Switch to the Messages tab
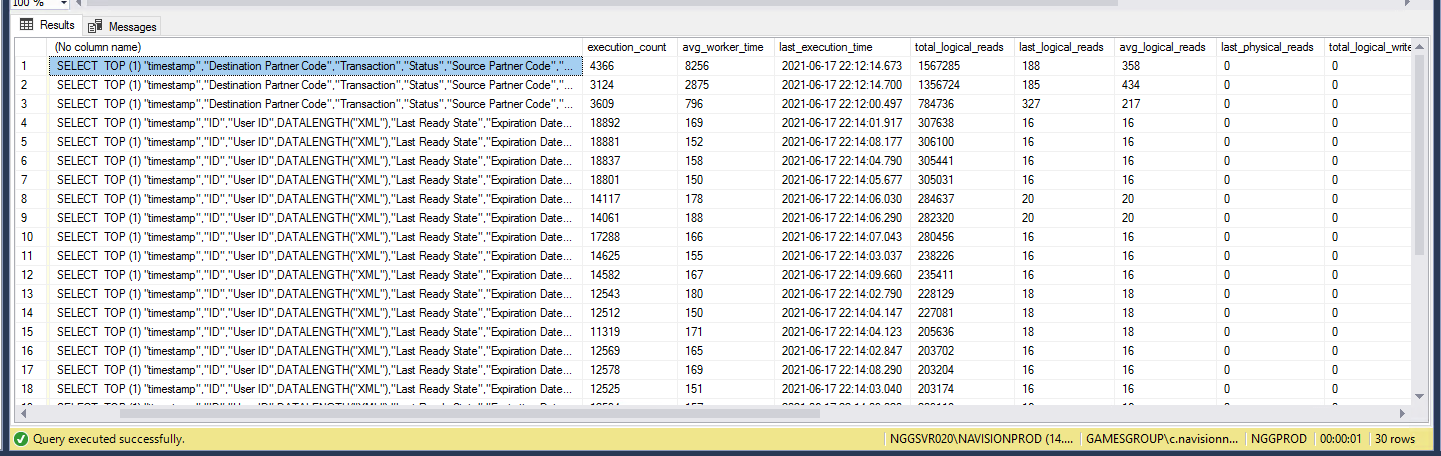The image size is (1441, 456). point(131,26)
